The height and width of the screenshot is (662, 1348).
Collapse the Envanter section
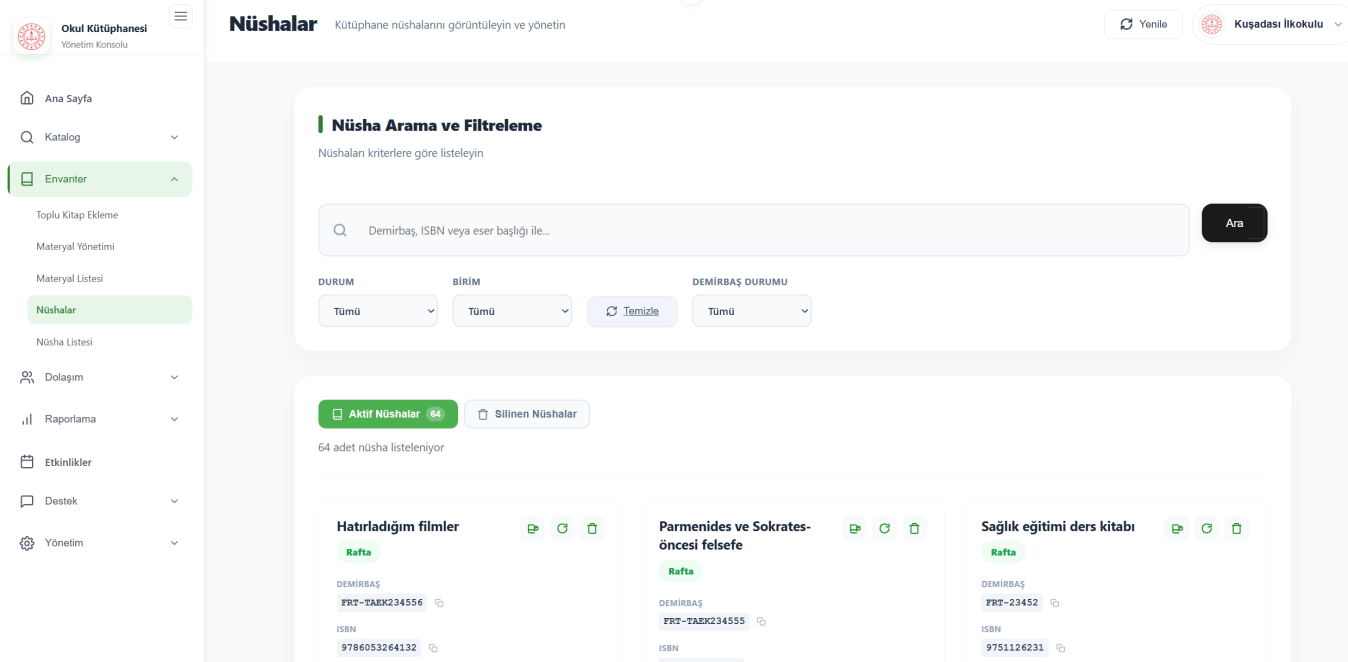pos(100,179)
